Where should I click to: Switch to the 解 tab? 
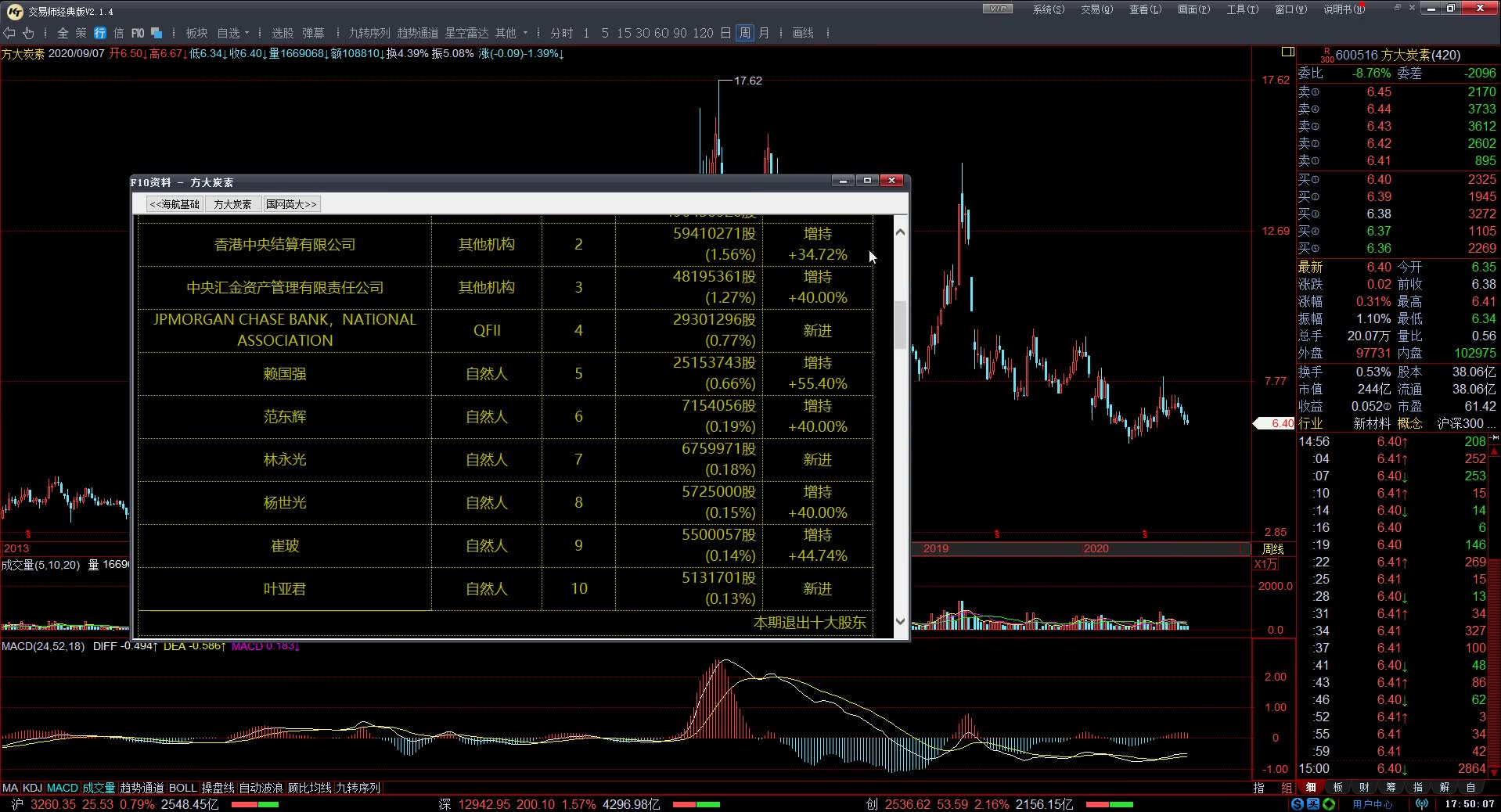1445,788
